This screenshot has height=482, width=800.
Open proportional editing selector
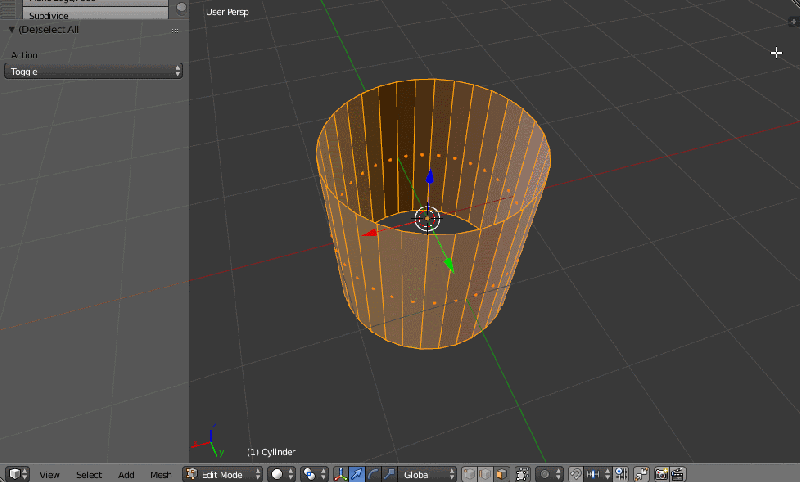[x=549, y=474]
